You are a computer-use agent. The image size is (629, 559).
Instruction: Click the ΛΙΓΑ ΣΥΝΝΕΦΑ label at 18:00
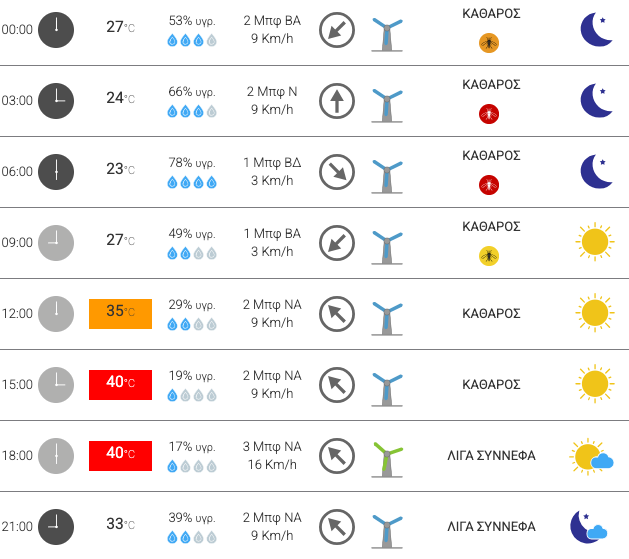[491, 456]
